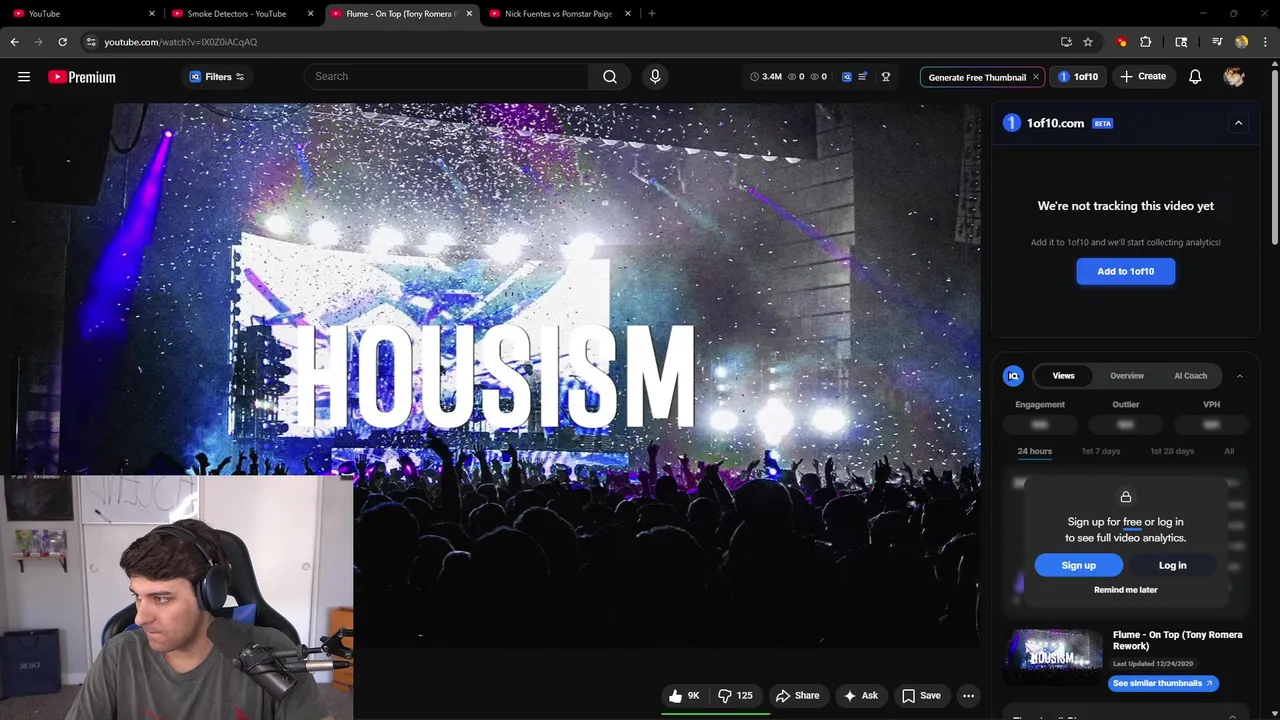
Task: Open Chrome media controls icon
Action: point(1217,42)
